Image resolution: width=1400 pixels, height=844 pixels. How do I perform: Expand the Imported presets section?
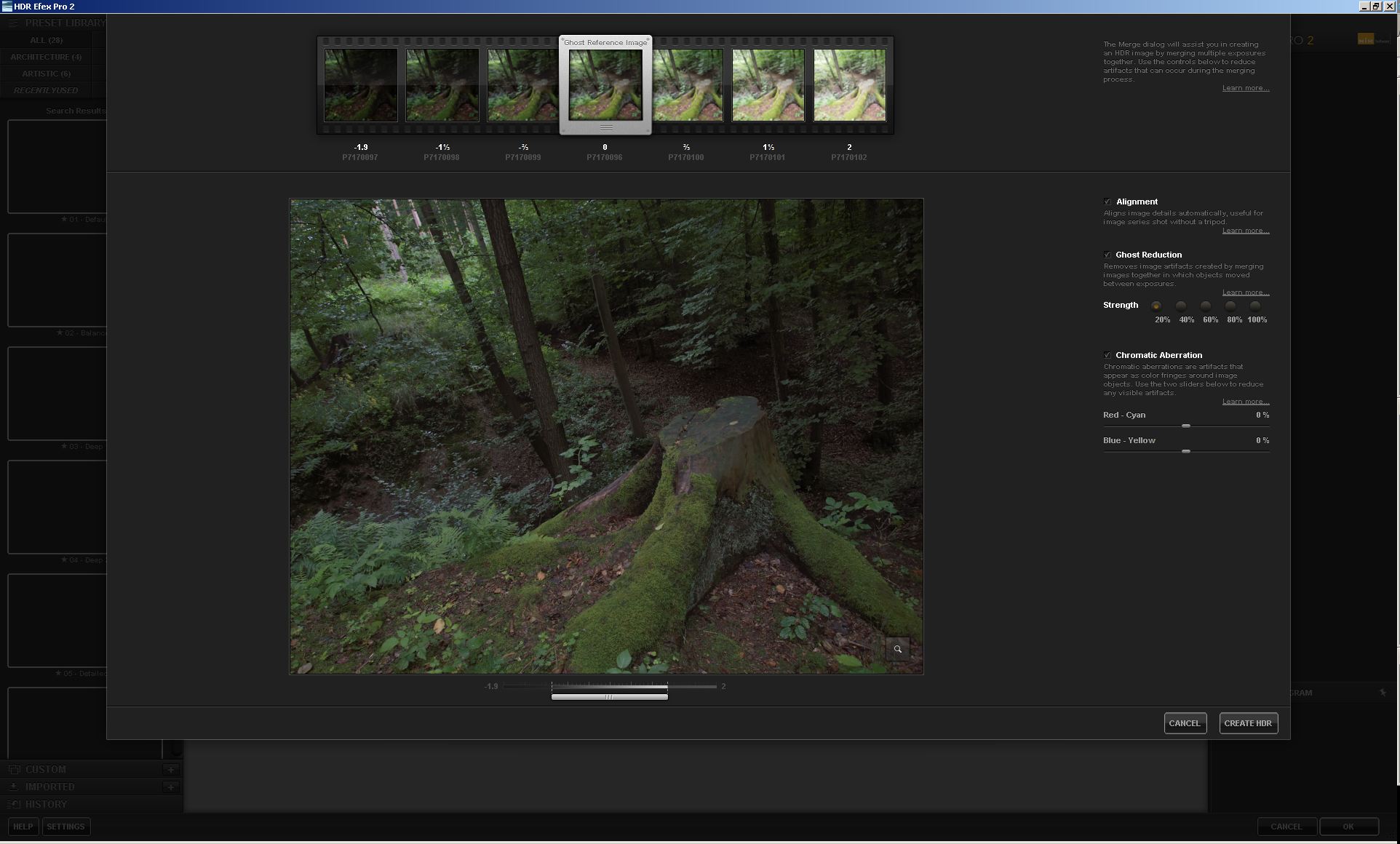49,787
